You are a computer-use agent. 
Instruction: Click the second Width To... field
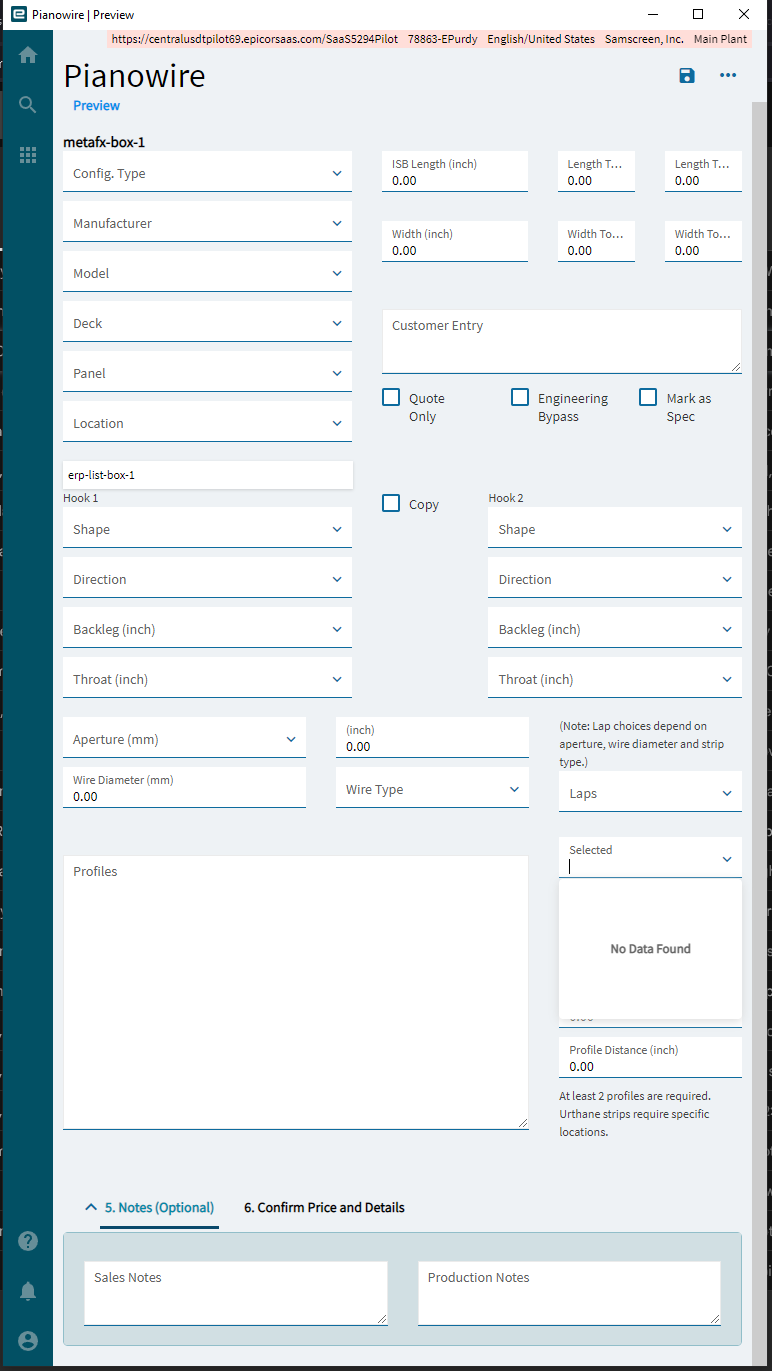pyautogui.click(x=703, y=242)
